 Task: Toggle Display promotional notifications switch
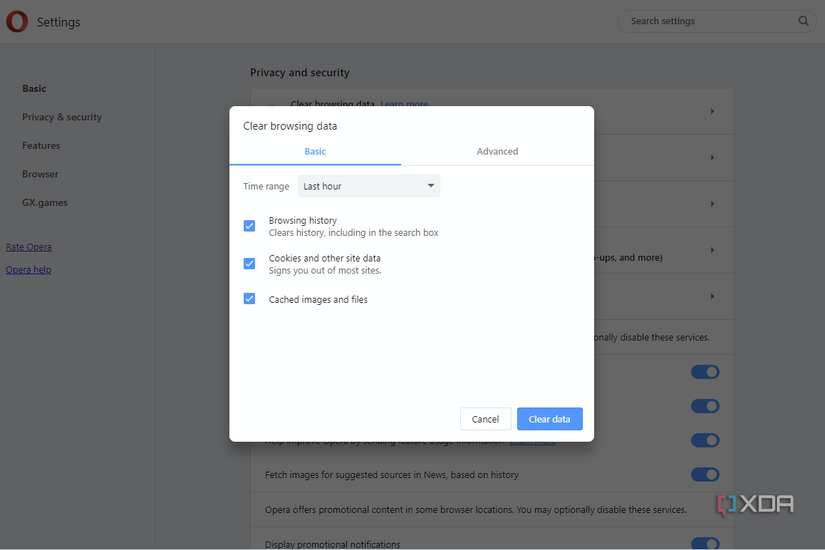705,544
